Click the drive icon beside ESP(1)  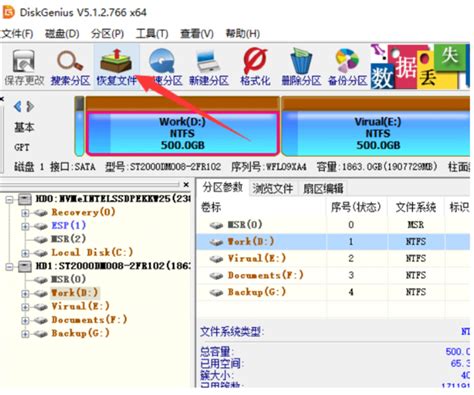point(41,226)
